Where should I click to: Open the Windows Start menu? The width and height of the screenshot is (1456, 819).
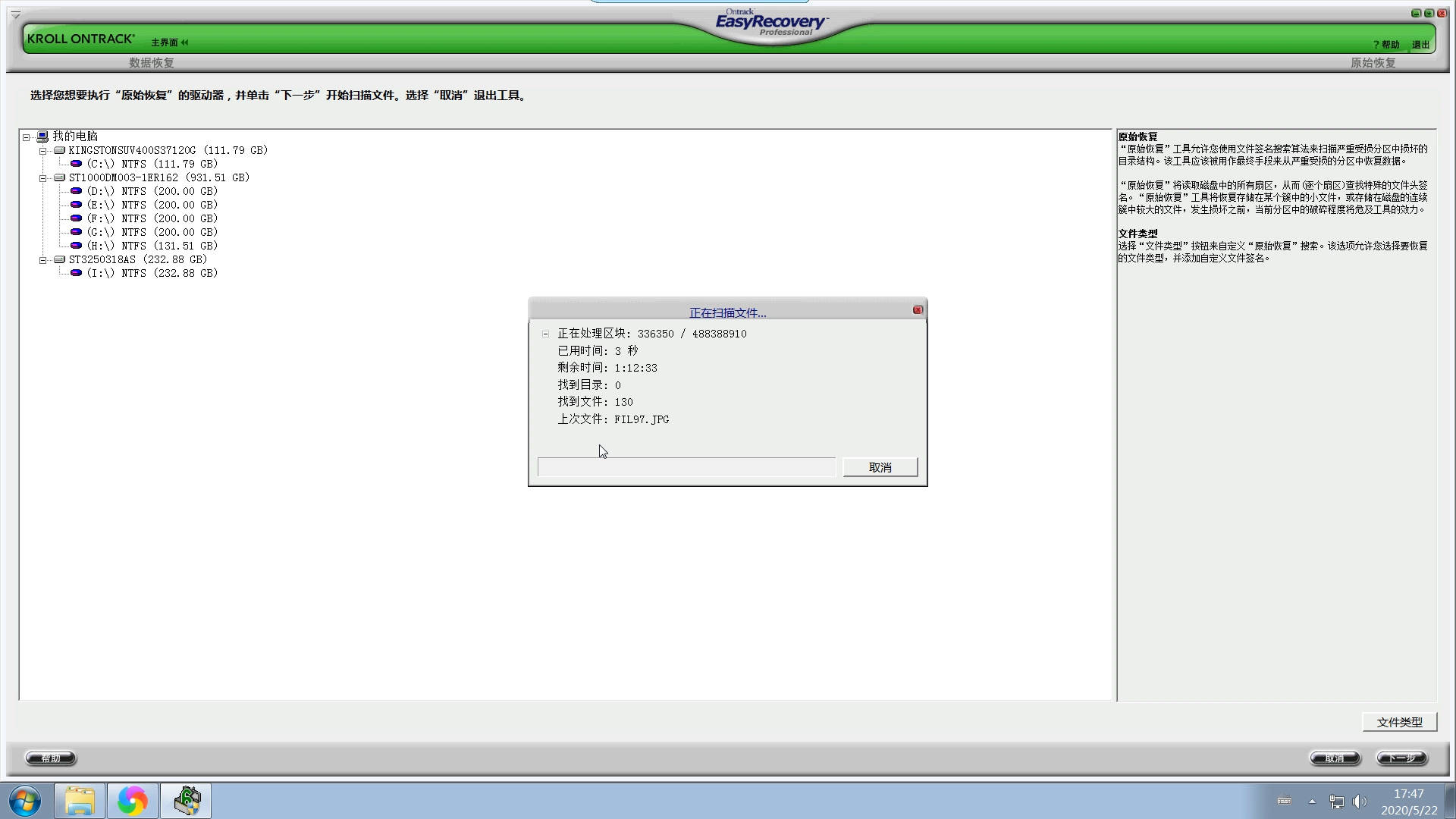tap(25, 801)
